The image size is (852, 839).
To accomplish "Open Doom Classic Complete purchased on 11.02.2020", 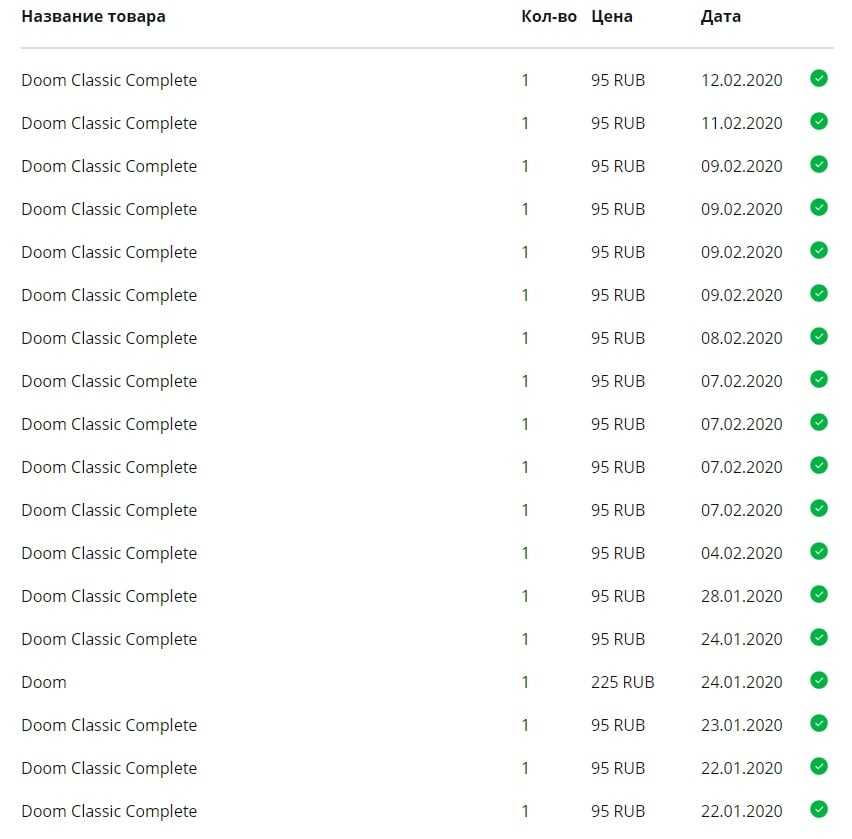I will click(x=109, y=123).
